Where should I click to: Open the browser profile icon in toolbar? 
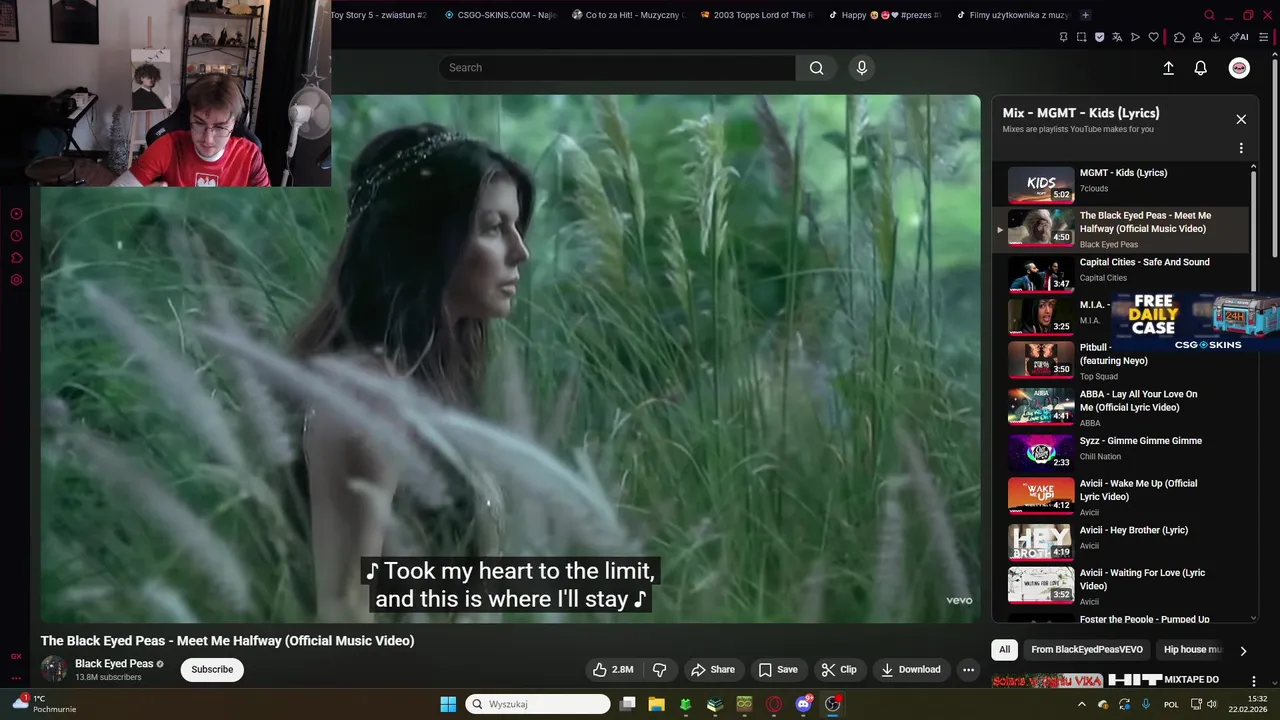point(1197,37)
